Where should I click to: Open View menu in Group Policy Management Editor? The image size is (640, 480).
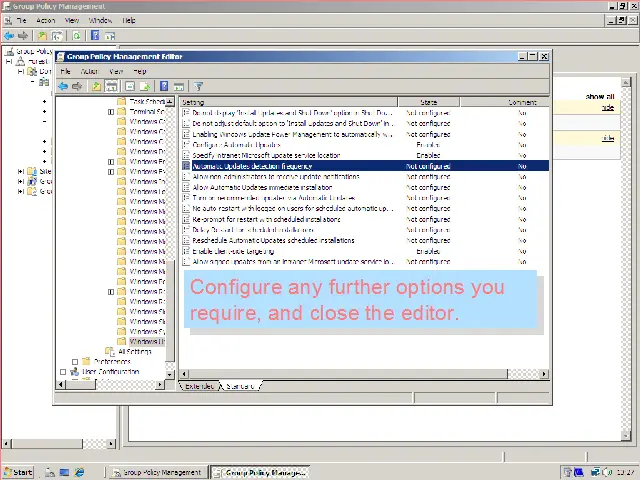(116, 71)
